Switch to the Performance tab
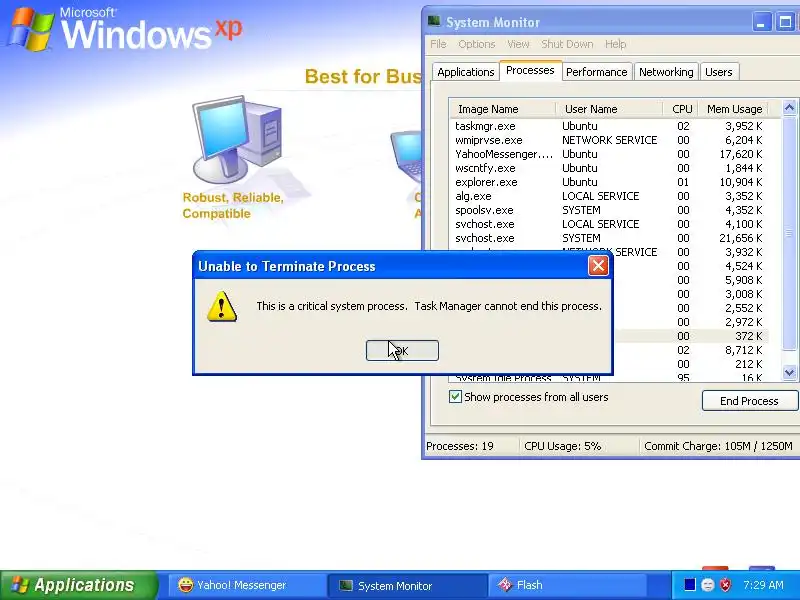 click(x=596, y=72)
